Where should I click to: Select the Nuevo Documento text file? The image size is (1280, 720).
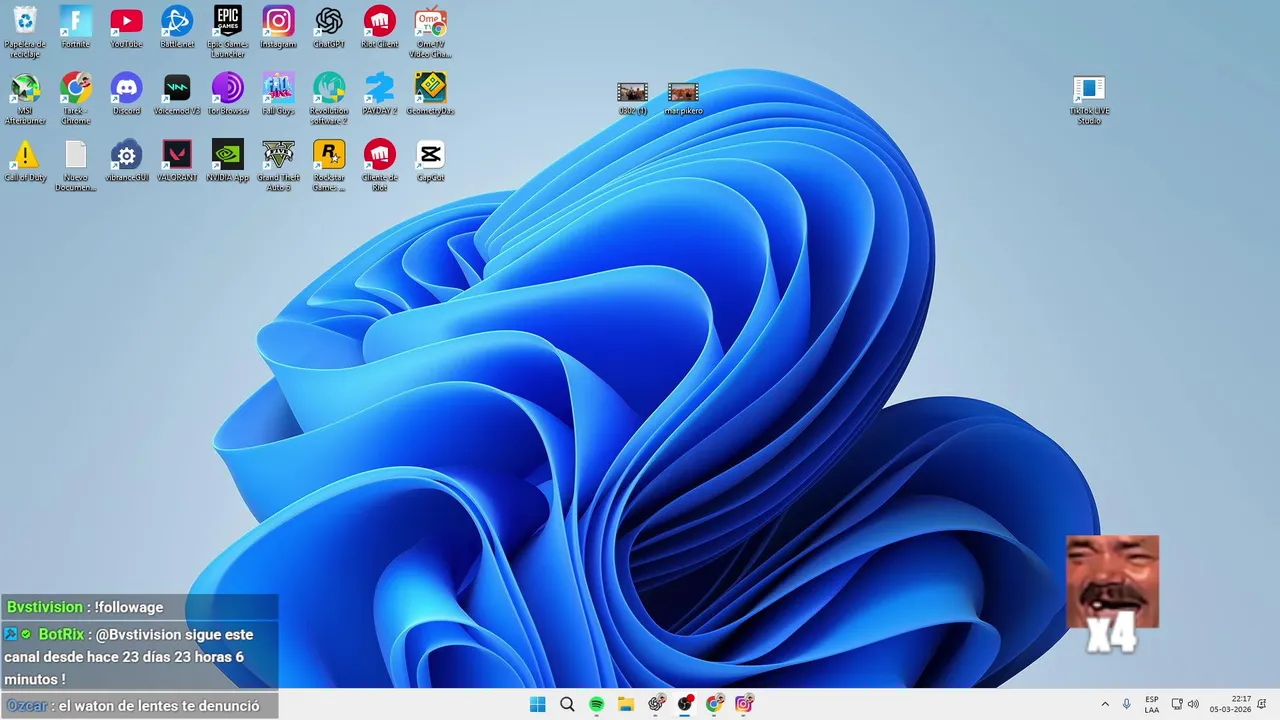tap(76, 164)
